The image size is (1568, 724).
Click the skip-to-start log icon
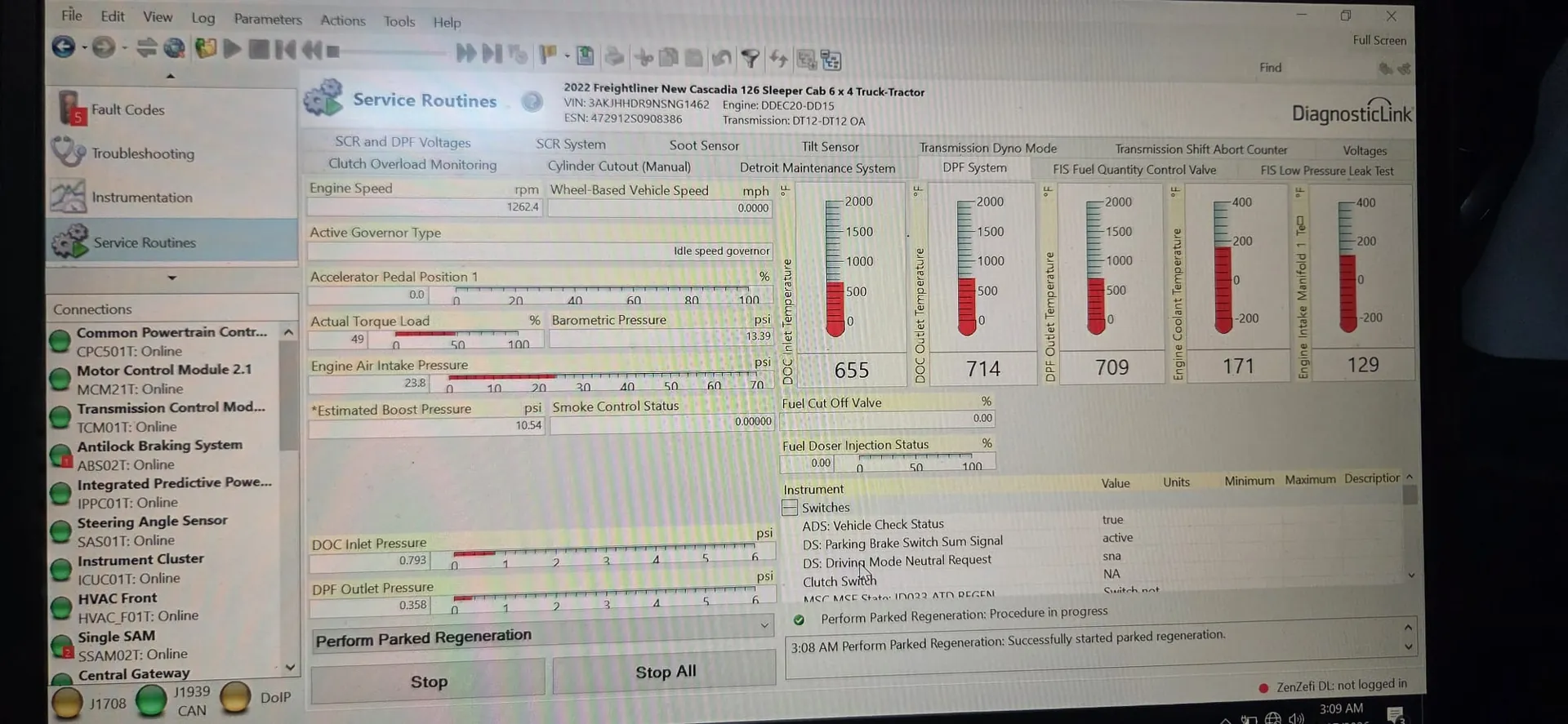click(285, 50)
